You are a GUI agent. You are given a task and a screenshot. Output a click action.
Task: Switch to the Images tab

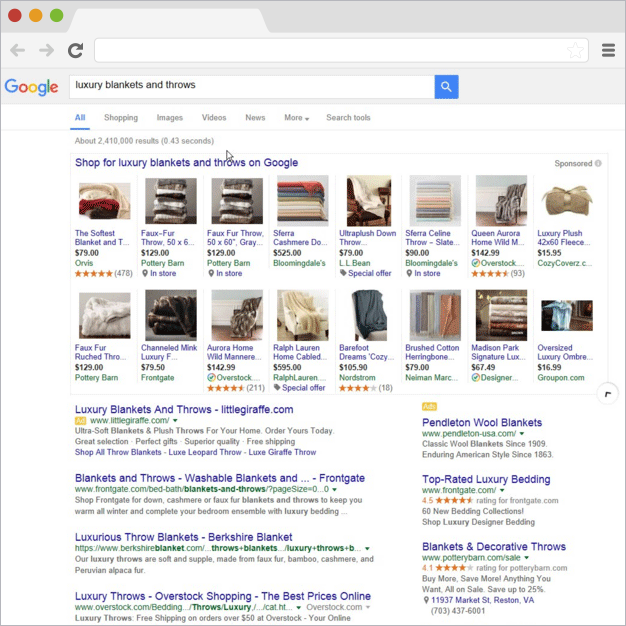tap(170, 118)
